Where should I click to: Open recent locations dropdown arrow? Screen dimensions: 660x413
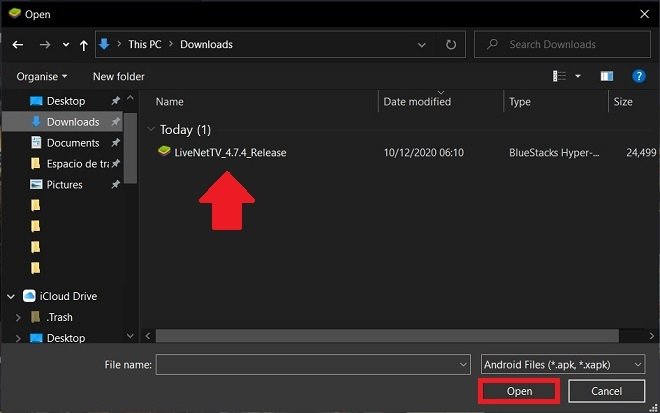tap(66, 45)
